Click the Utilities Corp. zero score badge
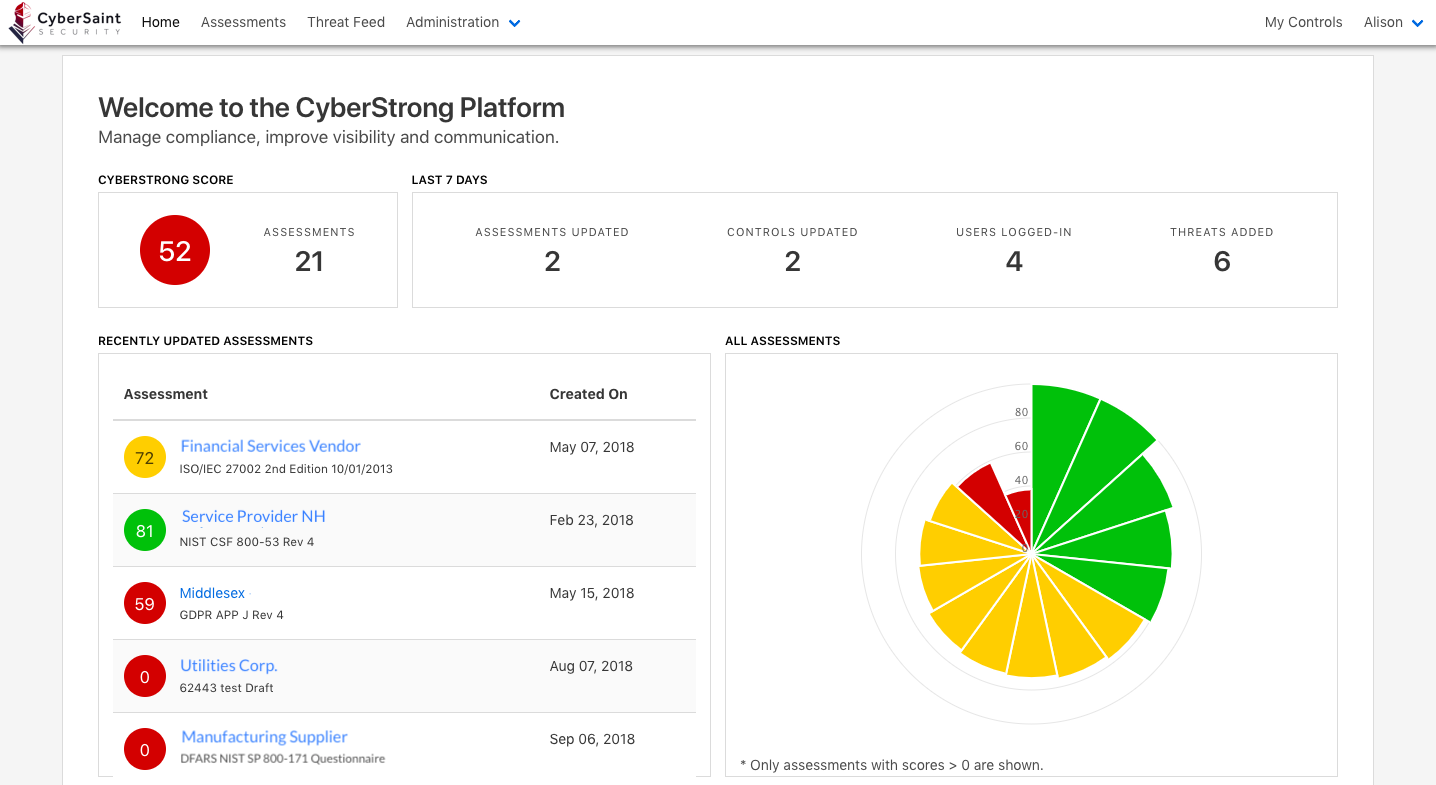 pyautogui.click(x=145, y=676)
